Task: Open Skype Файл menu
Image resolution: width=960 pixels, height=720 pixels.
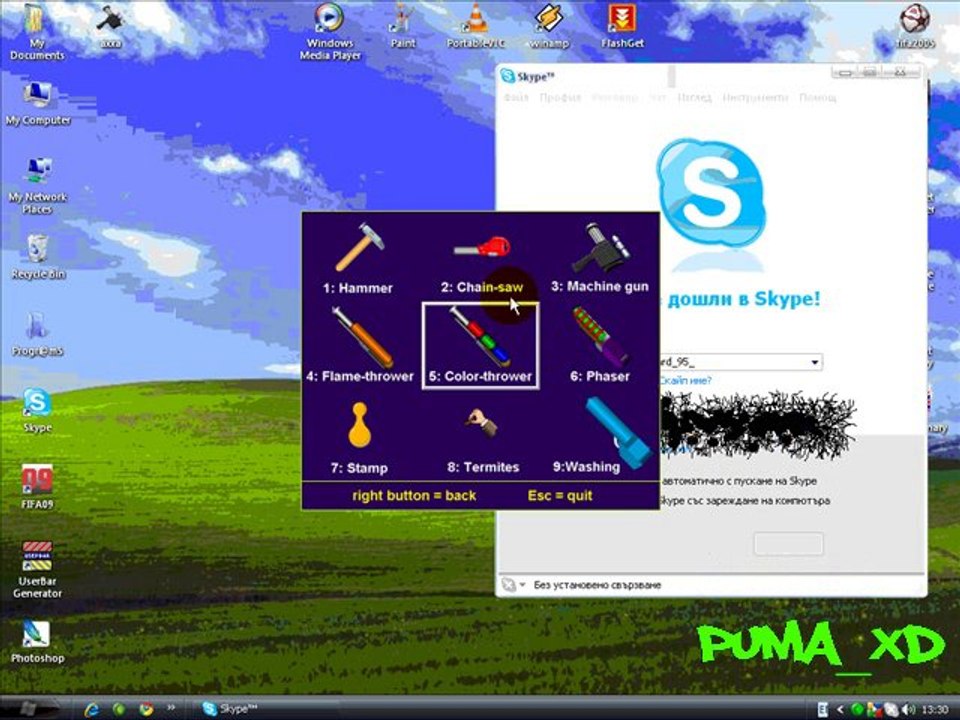Action: [516, 97]
